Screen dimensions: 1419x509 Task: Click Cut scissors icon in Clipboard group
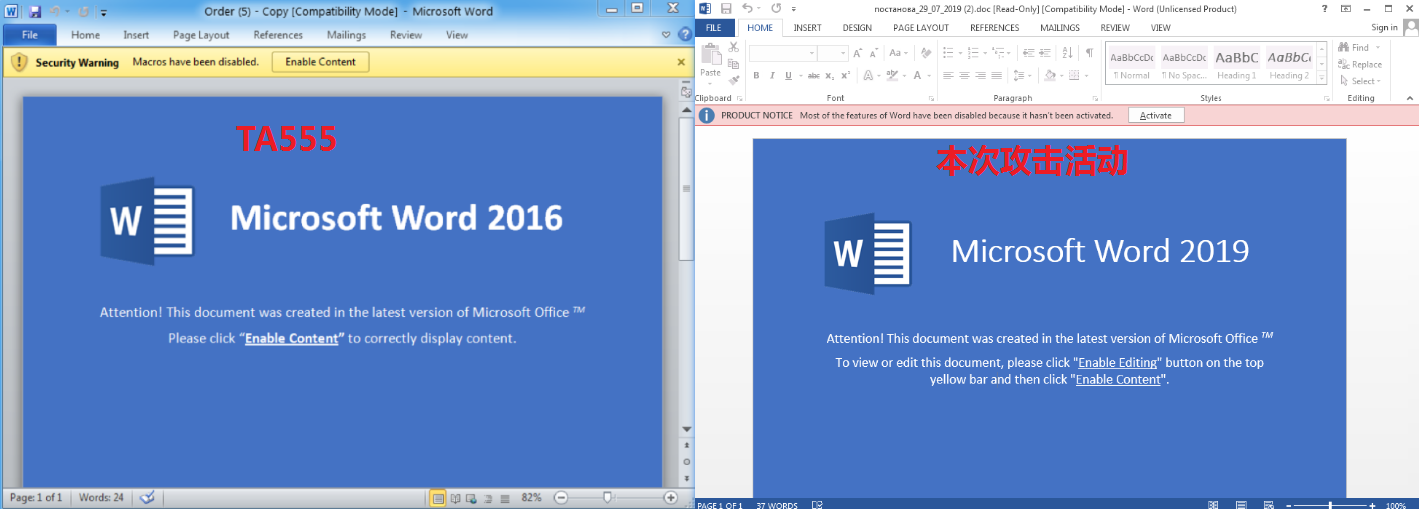[x=734, y=47]
